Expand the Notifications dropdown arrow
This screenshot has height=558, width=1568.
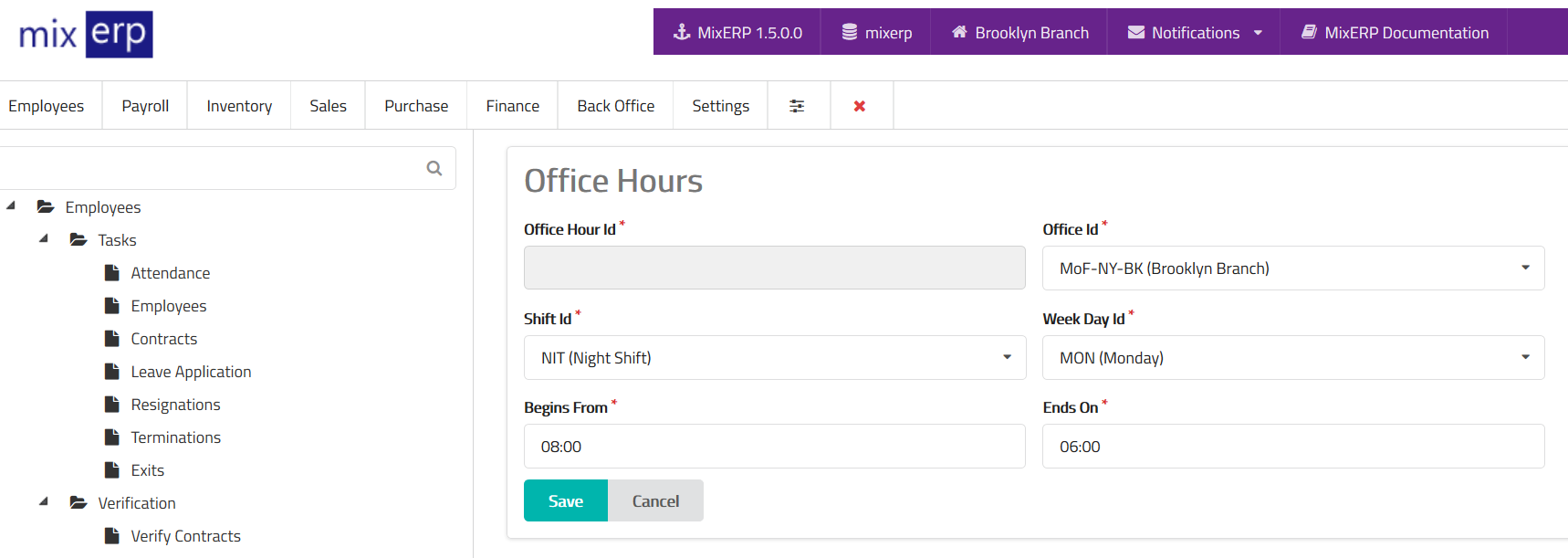(1259, 33)
